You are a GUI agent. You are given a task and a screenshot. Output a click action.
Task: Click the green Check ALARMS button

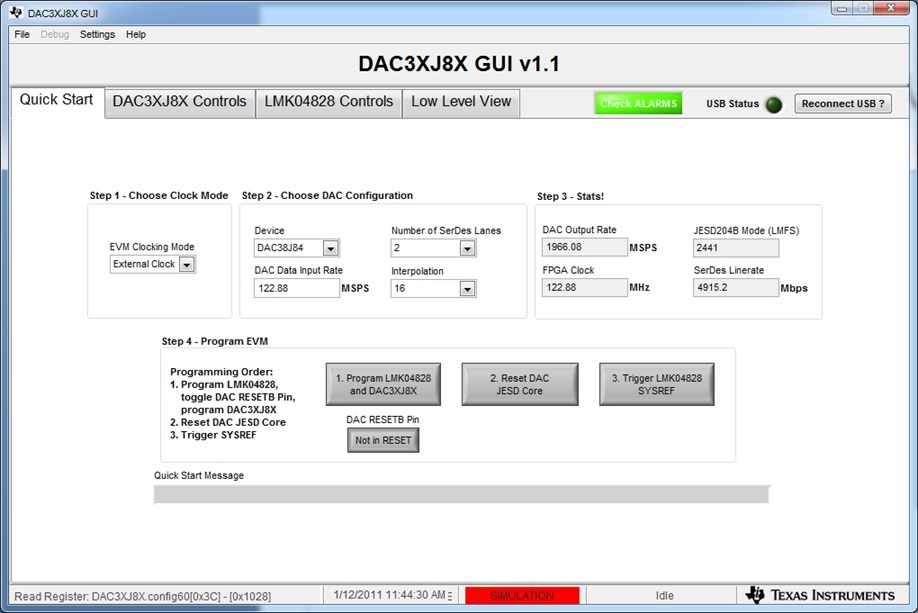pyautogui.click(x=638, y=104)
